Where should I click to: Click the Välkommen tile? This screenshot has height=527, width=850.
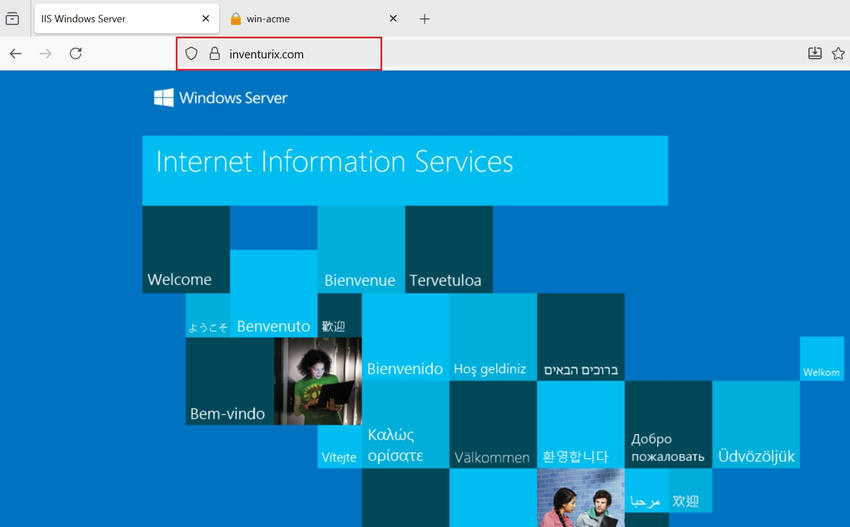pyautogui.click(x=493, y=425)
